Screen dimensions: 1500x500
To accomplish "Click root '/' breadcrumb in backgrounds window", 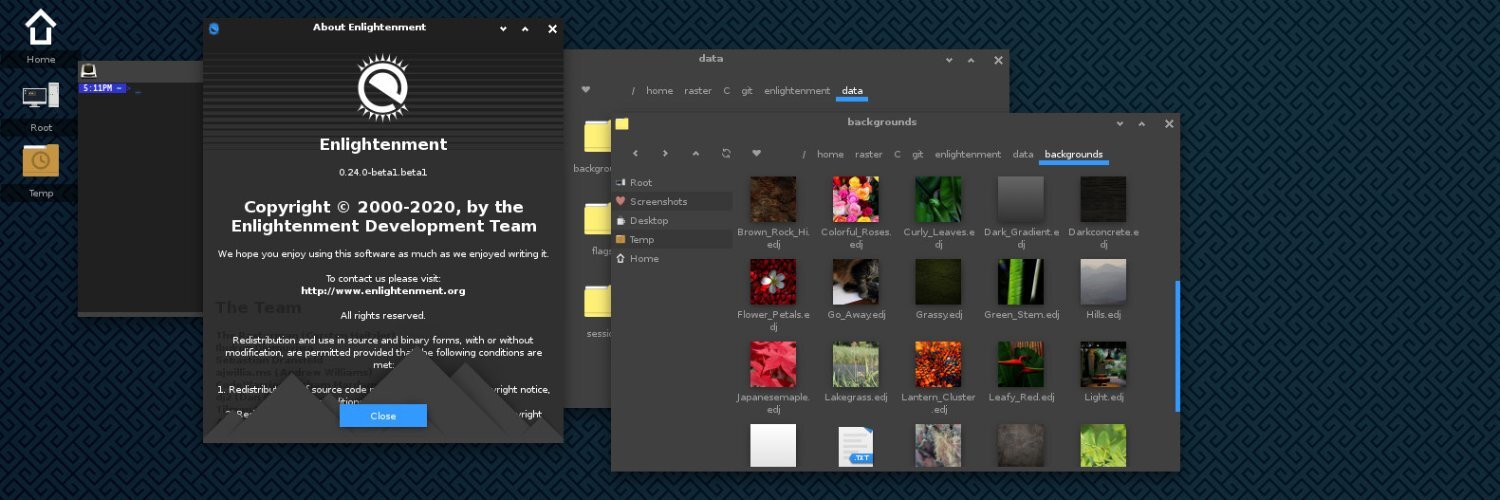I will point(804,154).
